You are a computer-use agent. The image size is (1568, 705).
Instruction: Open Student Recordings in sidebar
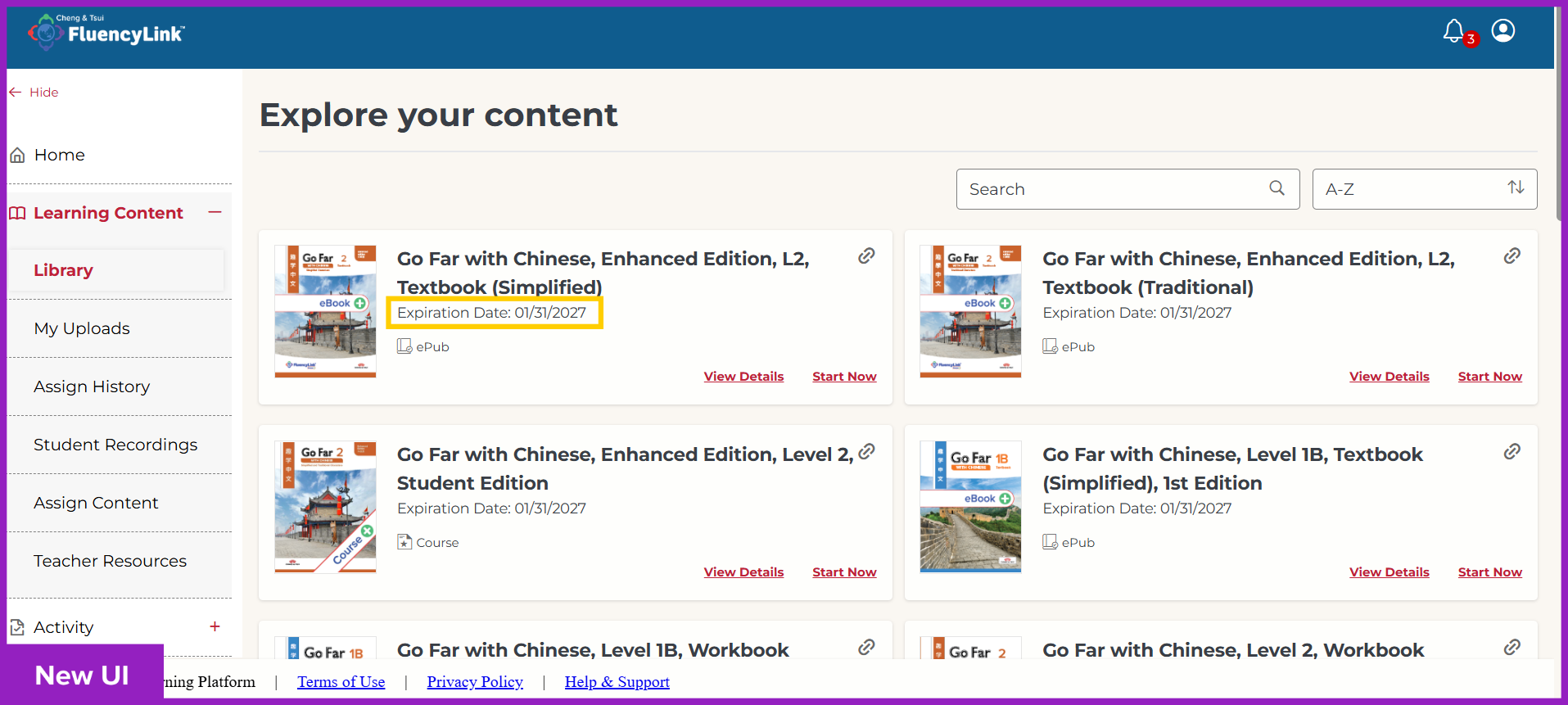[x=115, y=445]
